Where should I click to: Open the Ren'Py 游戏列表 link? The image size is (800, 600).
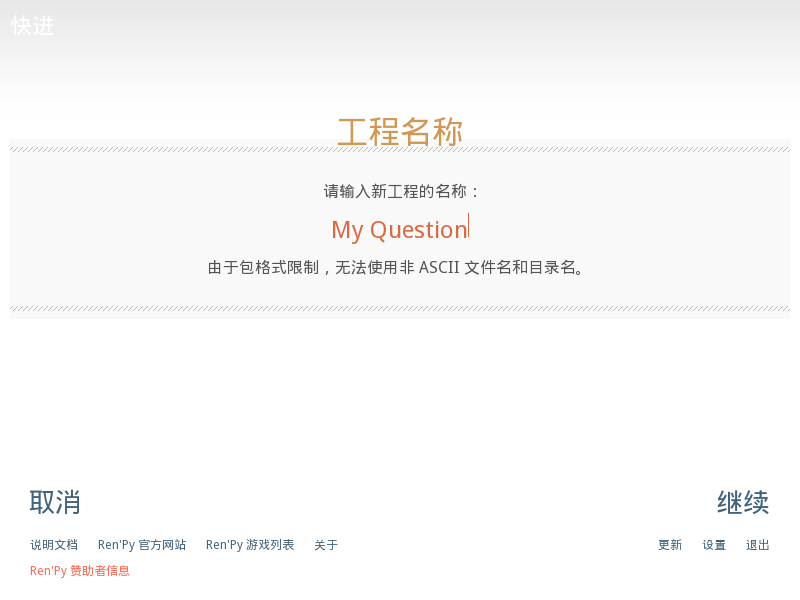(x=250, y=545)
